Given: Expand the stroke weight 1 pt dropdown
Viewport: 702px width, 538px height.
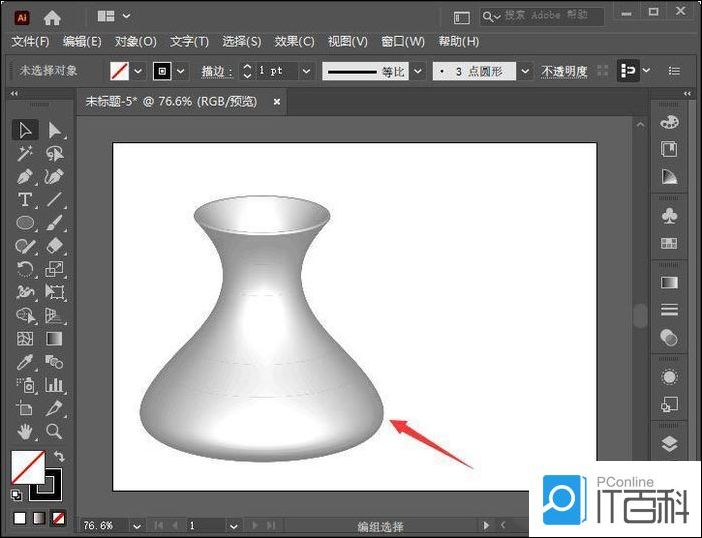Looking at the screenshot, I should pos(306,72).
